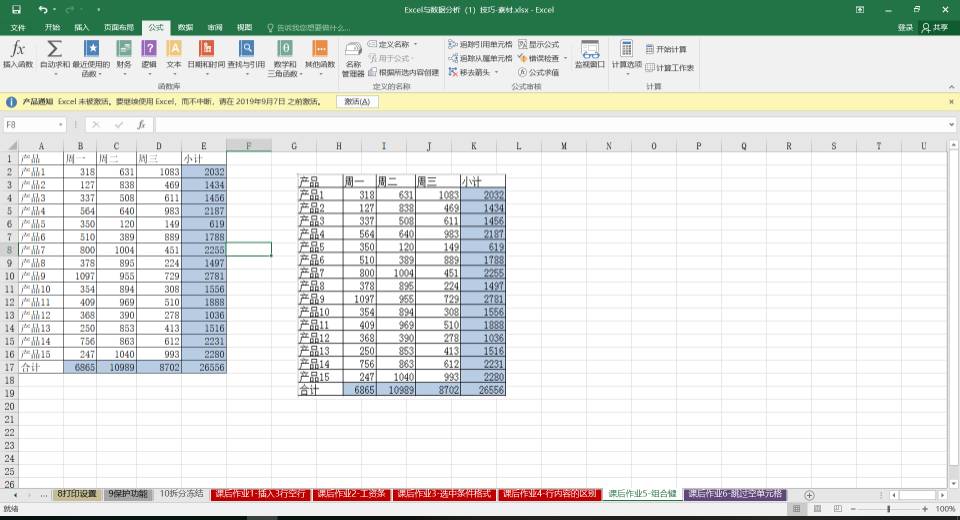Click the zoom out minus button
This screenshot has height=520, width=960.
click(x=853, y=509)
